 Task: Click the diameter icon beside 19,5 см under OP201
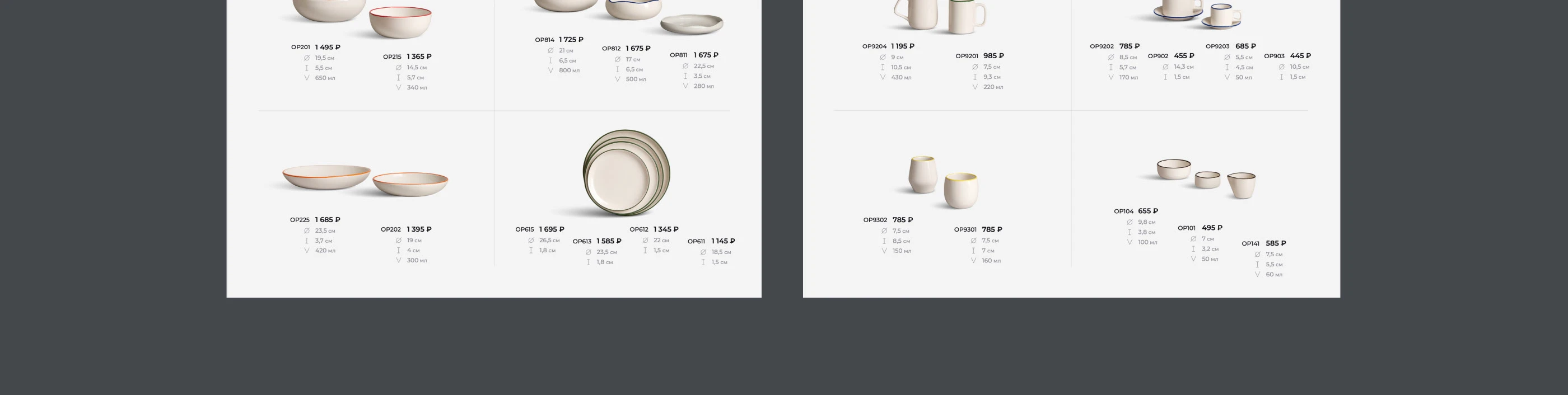coord(307,58)
